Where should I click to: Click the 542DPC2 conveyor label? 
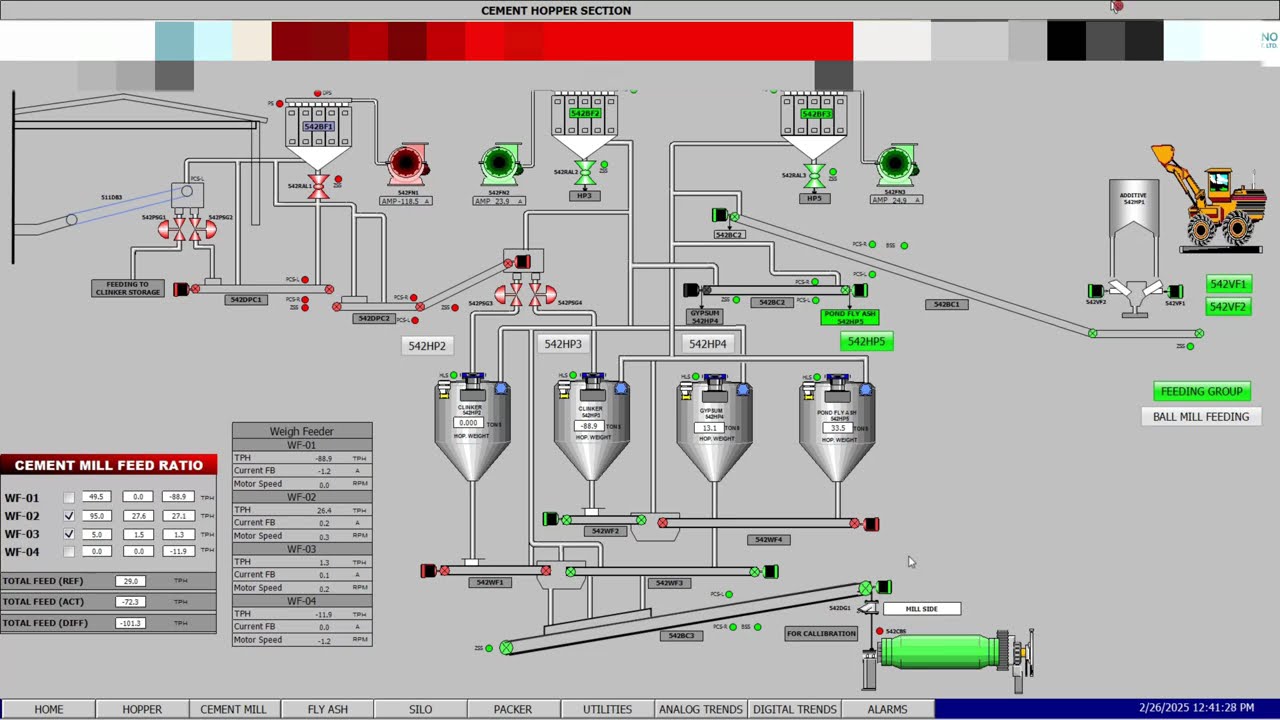tap(373, 318)
